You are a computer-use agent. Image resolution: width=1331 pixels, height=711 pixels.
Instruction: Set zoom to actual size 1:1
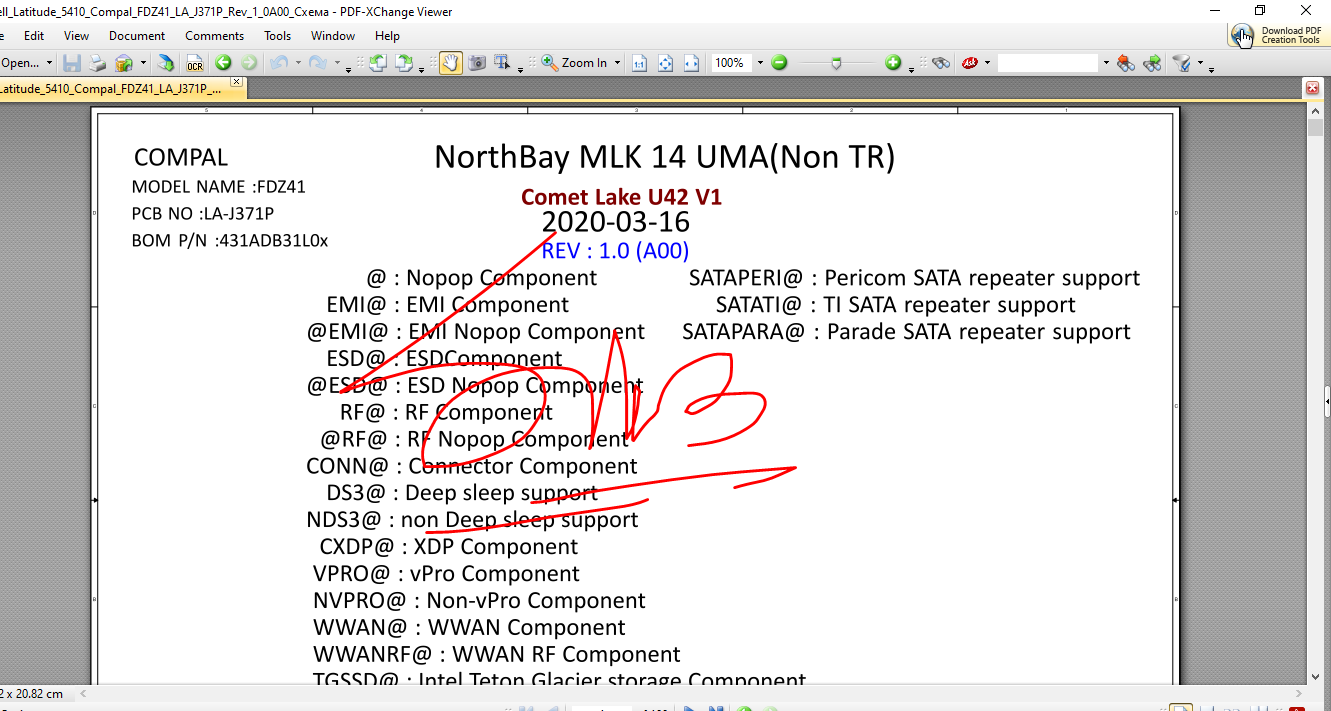pyautogui.click(x=639, y=63)
